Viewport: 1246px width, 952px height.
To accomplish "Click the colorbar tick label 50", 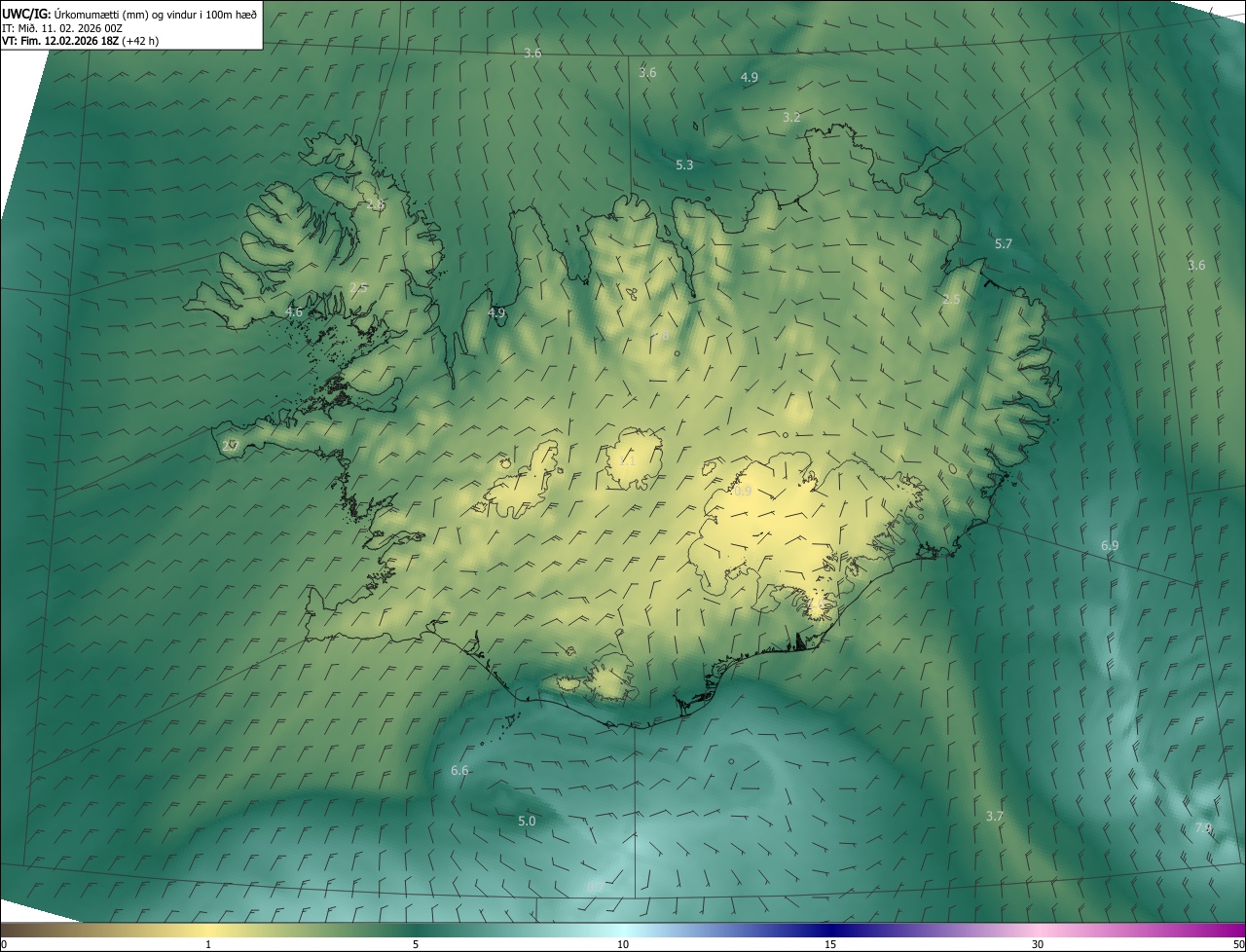I will pos(1237,945).
